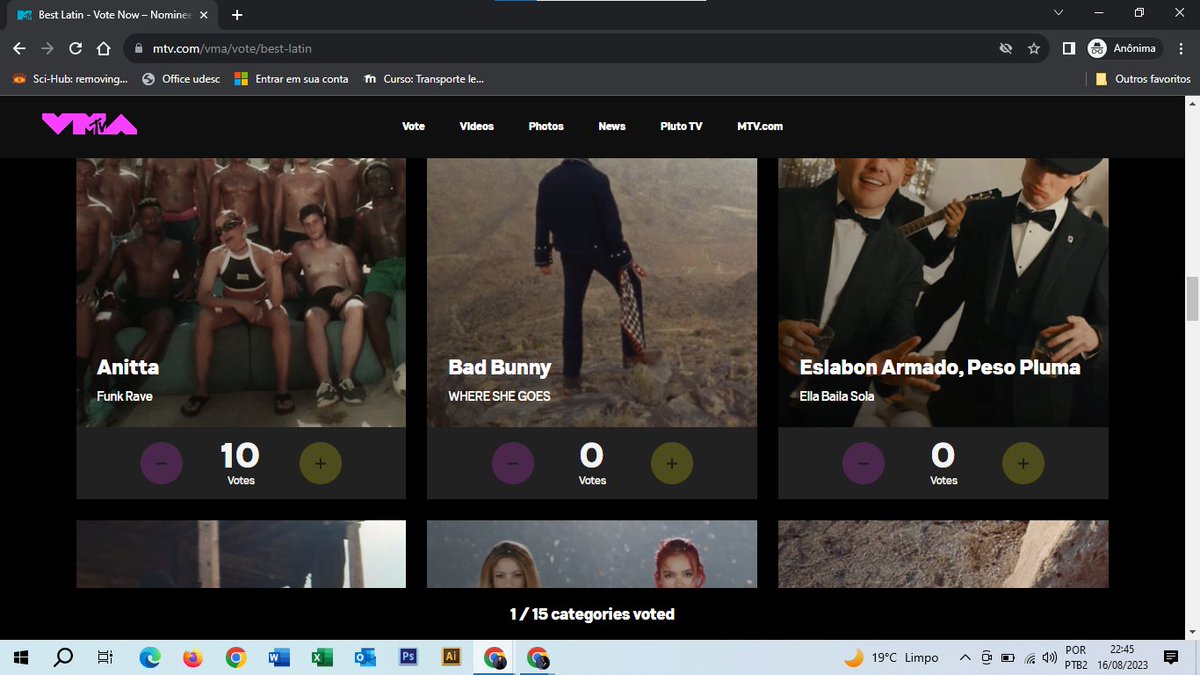Click the VMA MTV logo
Image resolution: width=1200 pixels, height=675 pixels.
[x=89, y=124]
